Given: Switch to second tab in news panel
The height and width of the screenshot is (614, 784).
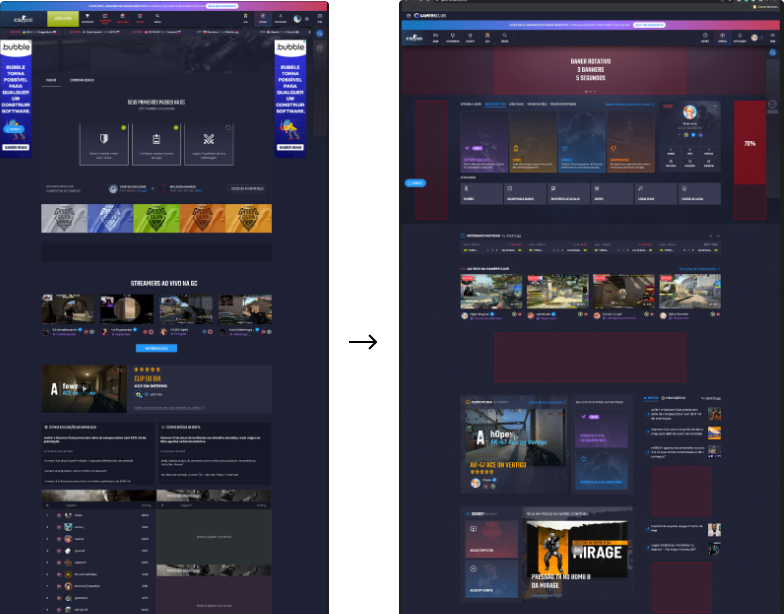Looking at the screenshot, I should [673, 398].
